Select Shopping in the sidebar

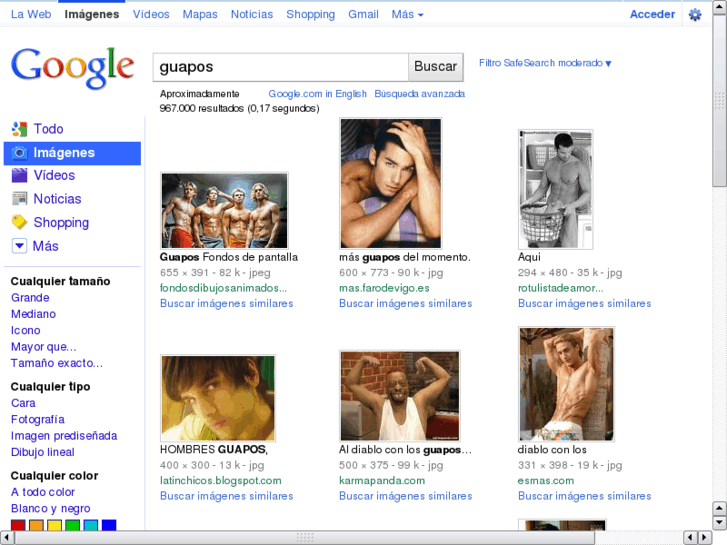click(61, 223)
